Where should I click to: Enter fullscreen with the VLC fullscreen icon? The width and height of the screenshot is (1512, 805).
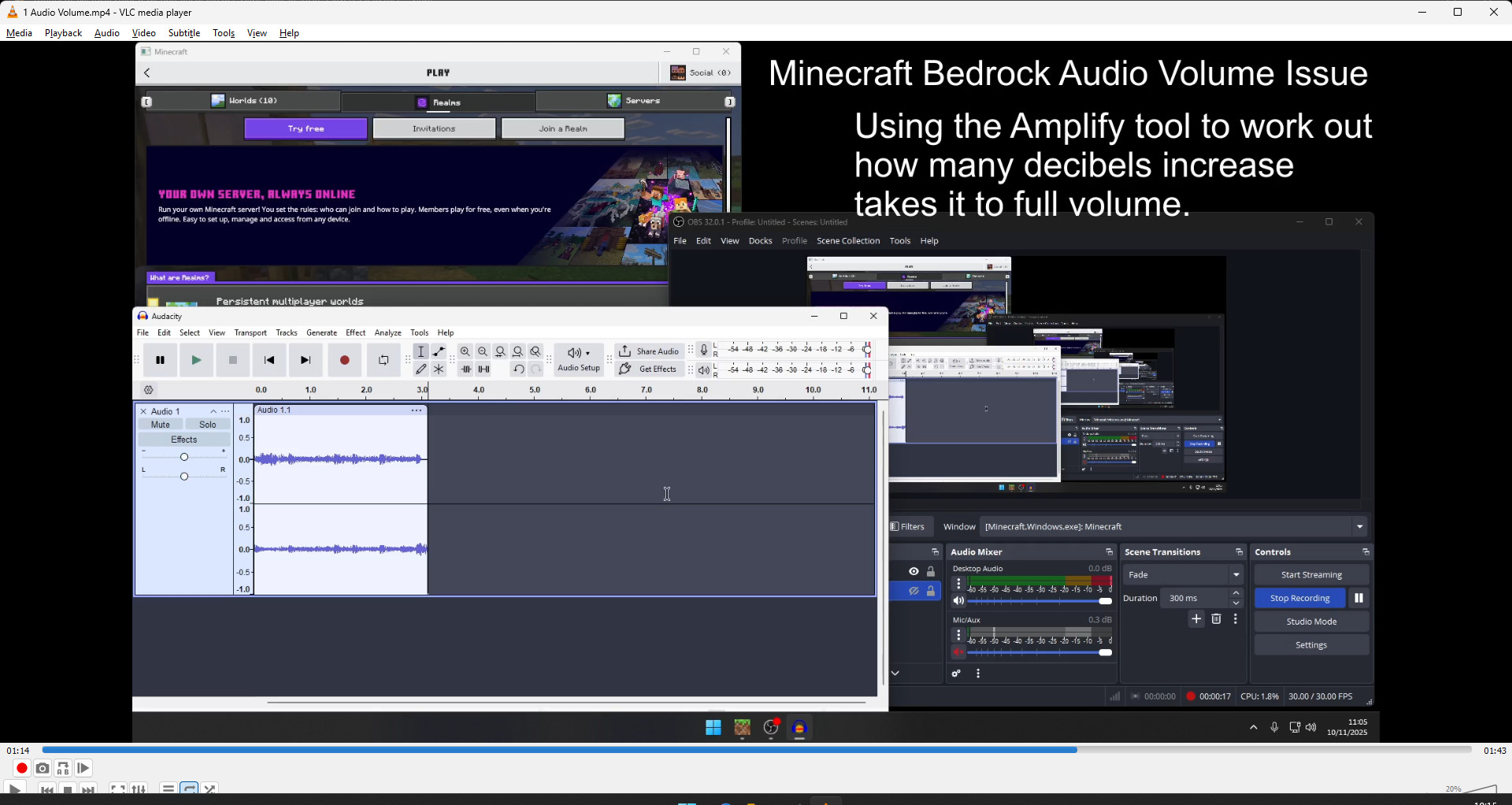point(118,788)
